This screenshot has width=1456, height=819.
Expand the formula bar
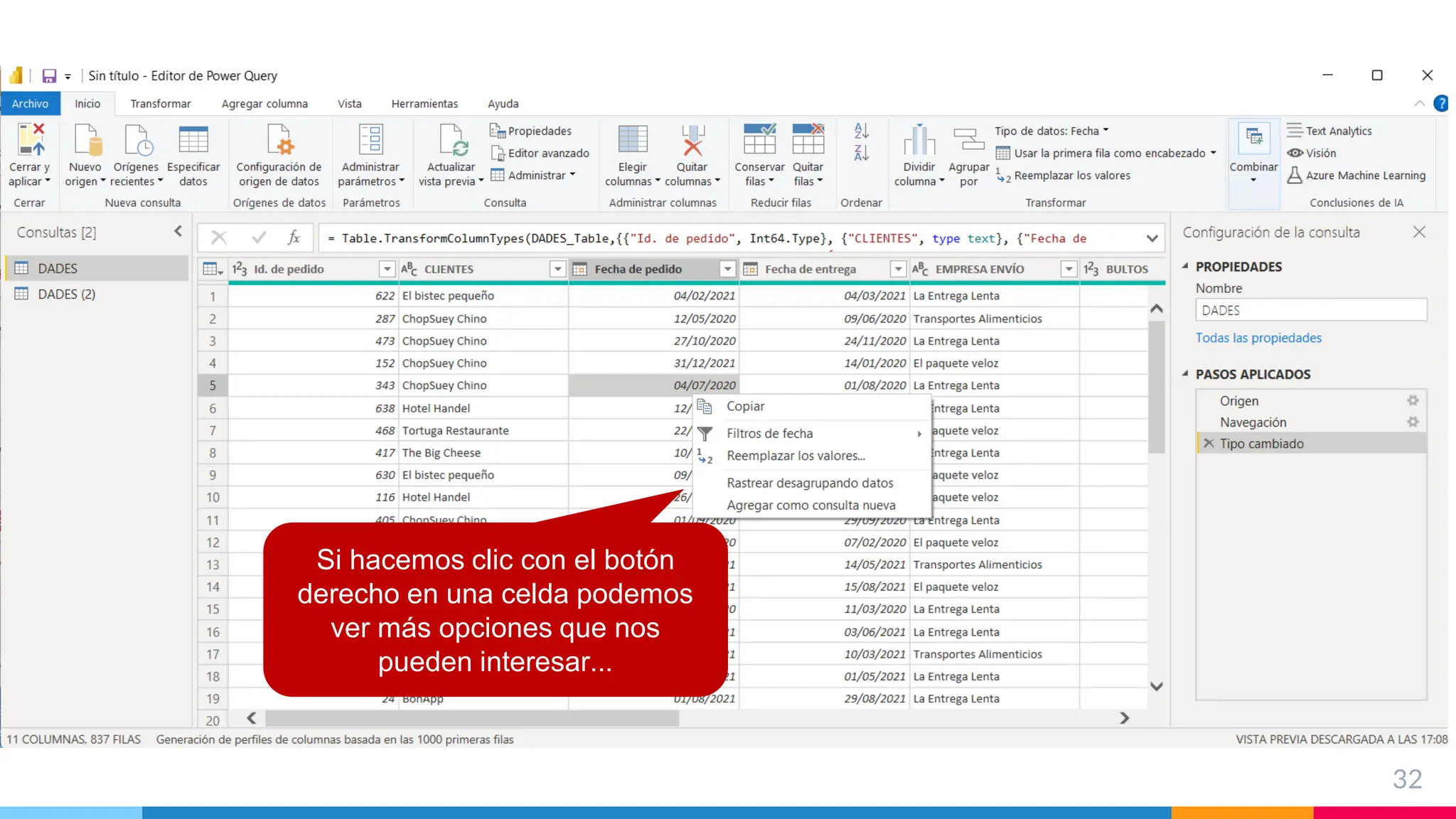(1152, 239)
